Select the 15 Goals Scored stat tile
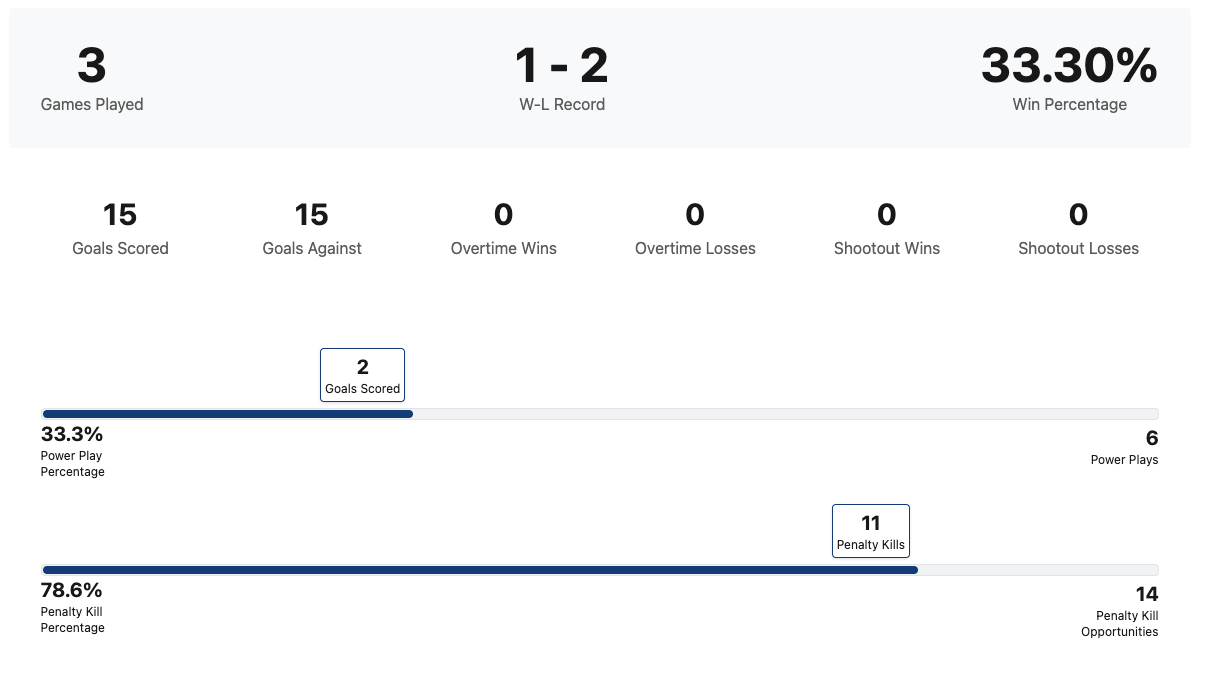This screenshot has height=677, width=1208. [120, 229]
